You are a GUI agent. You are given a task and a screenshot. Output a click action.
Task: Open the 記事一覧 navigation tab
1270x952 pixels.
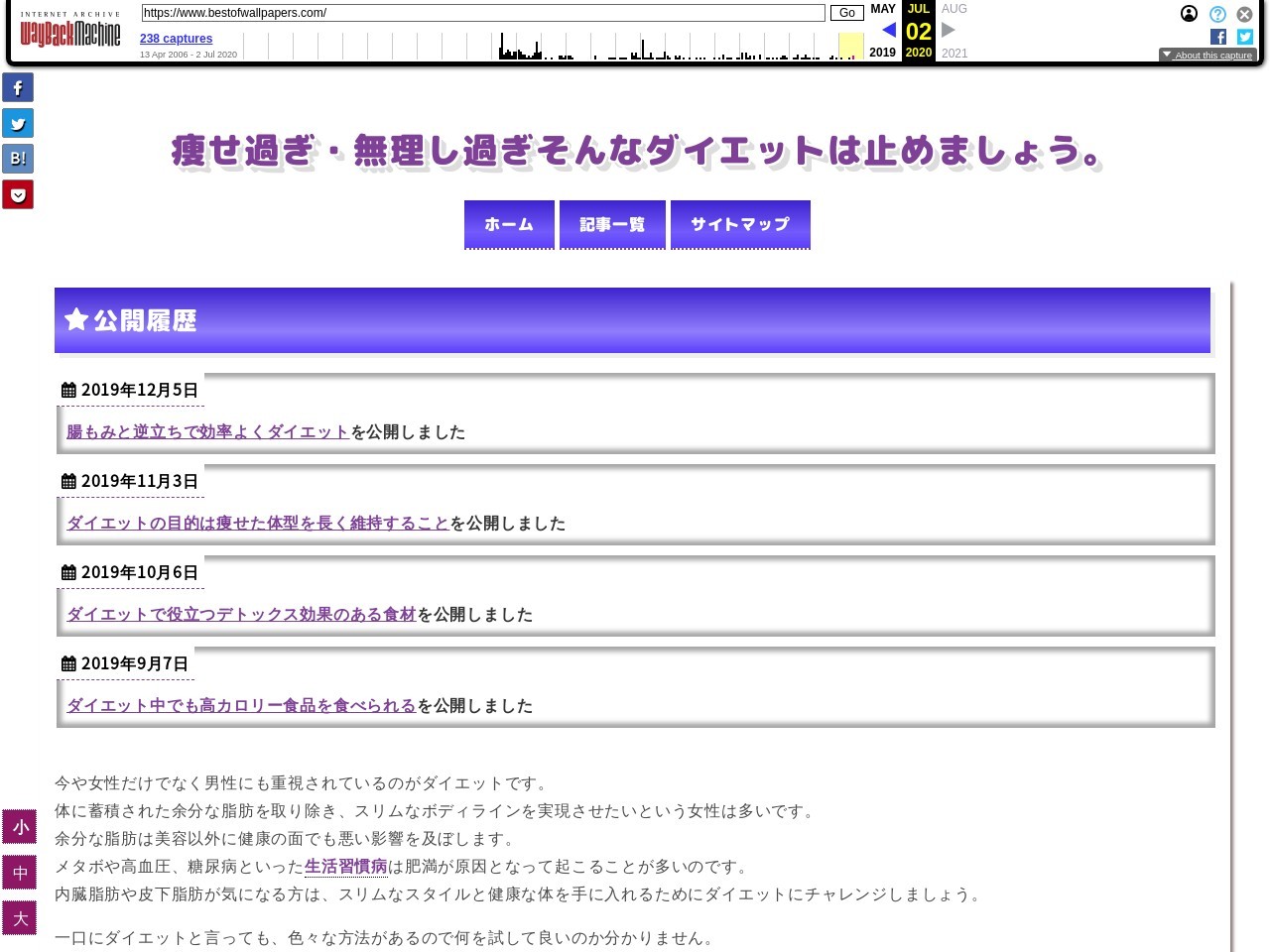click(x=612, y=225)
